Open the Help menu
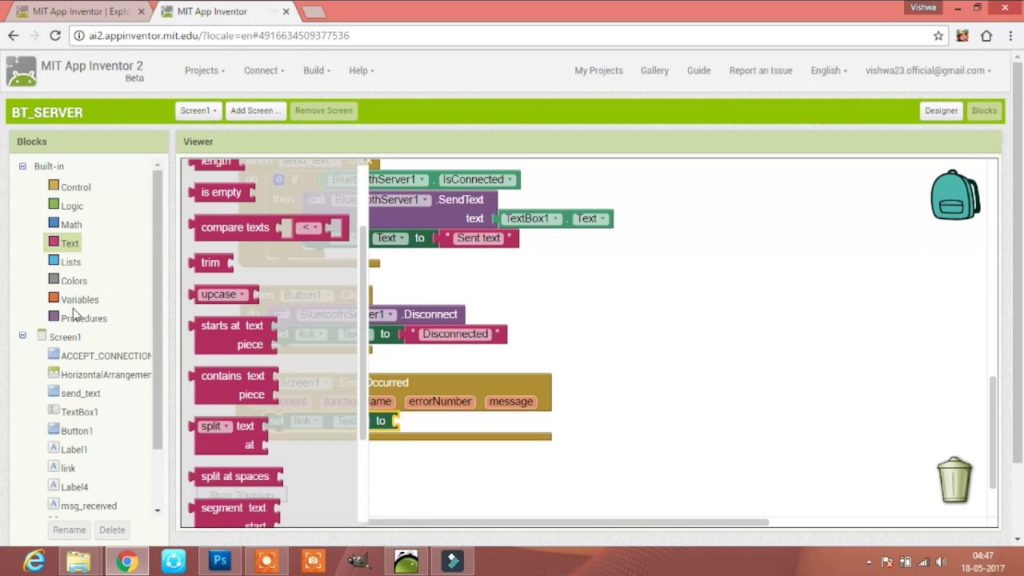 (x=361, y=71)
